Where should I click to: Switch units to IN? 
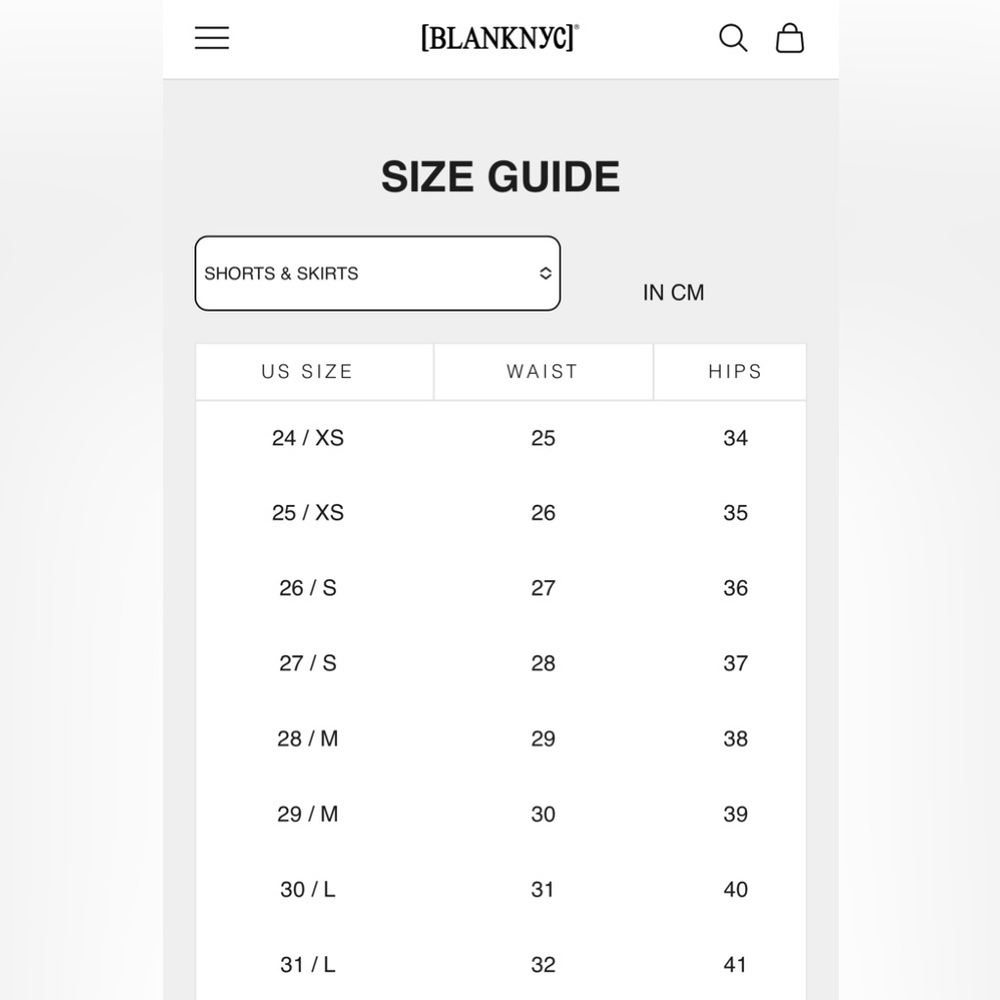click(x=653, y=293)
